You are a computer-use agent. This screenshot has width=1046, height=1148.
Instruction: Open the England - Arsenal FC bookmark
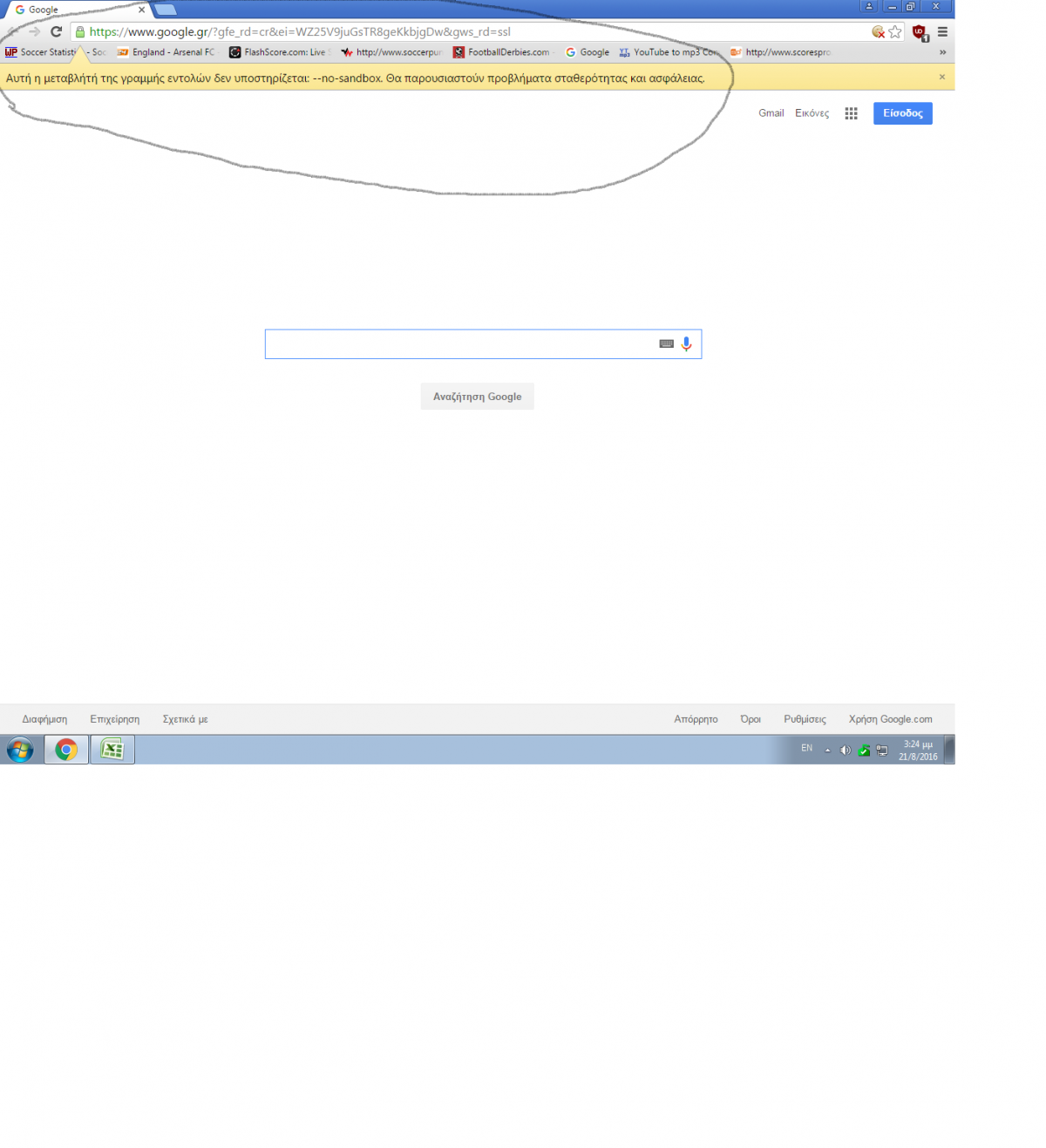pyautogui.click(x=166, y=52)
